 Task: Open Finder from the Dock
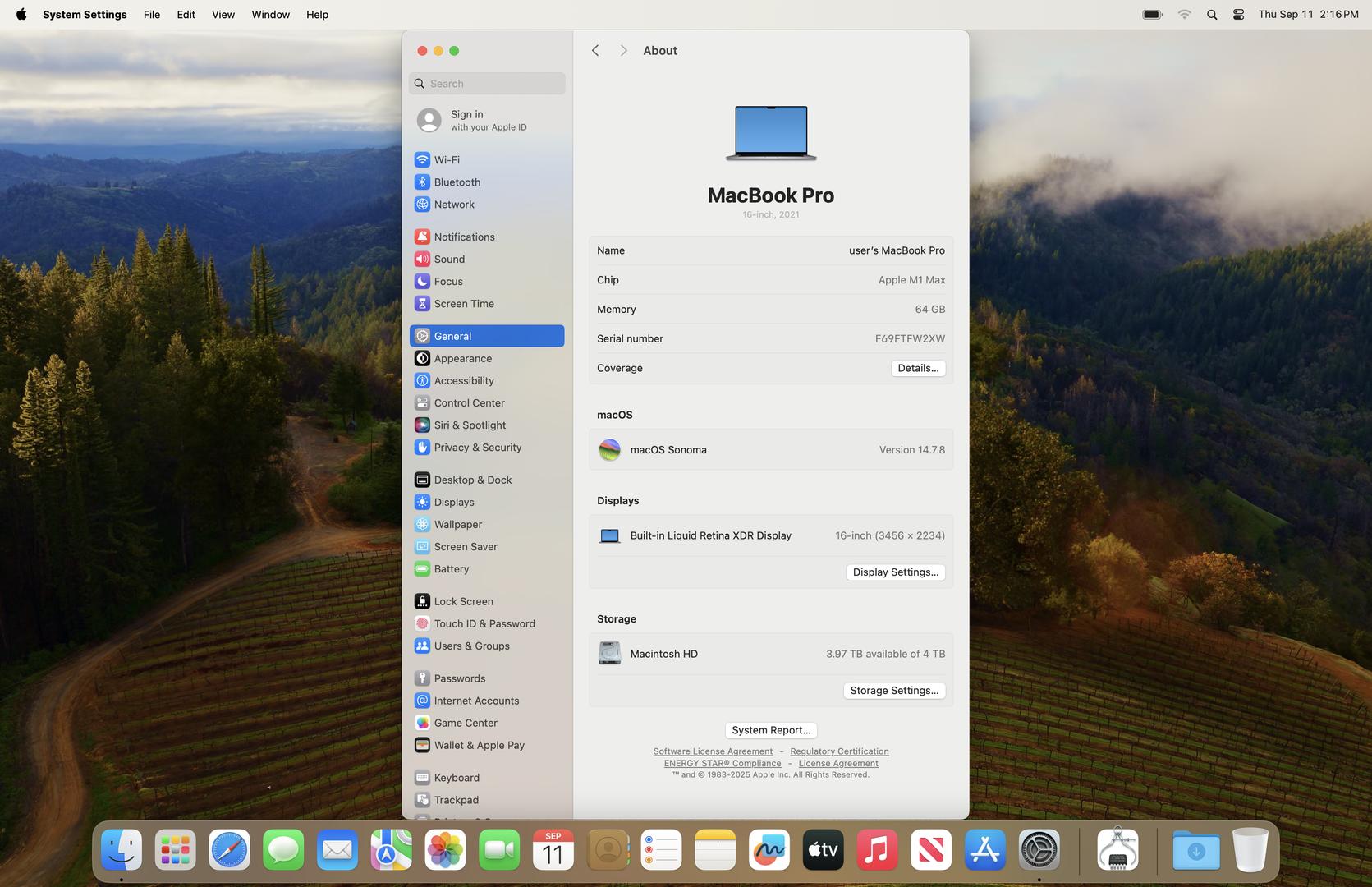click(x=122, y=850)
